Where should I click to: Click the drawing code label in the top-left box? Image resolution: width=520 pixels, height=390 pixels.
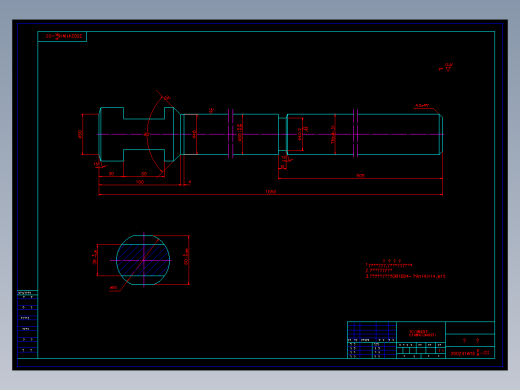(x=64, y=36)
